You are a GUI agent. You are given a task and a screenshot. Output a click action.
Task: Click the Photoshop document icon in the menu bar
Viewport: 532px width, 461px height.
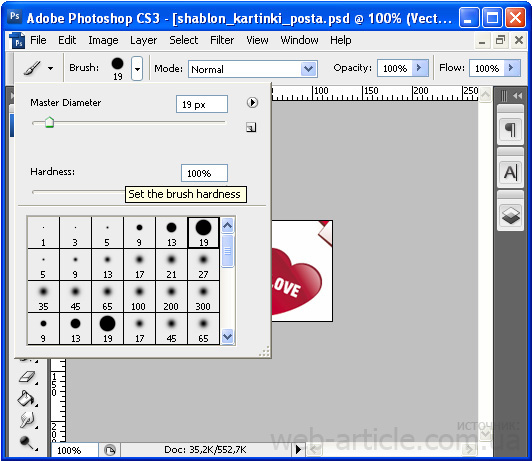(x=17, y=40)
